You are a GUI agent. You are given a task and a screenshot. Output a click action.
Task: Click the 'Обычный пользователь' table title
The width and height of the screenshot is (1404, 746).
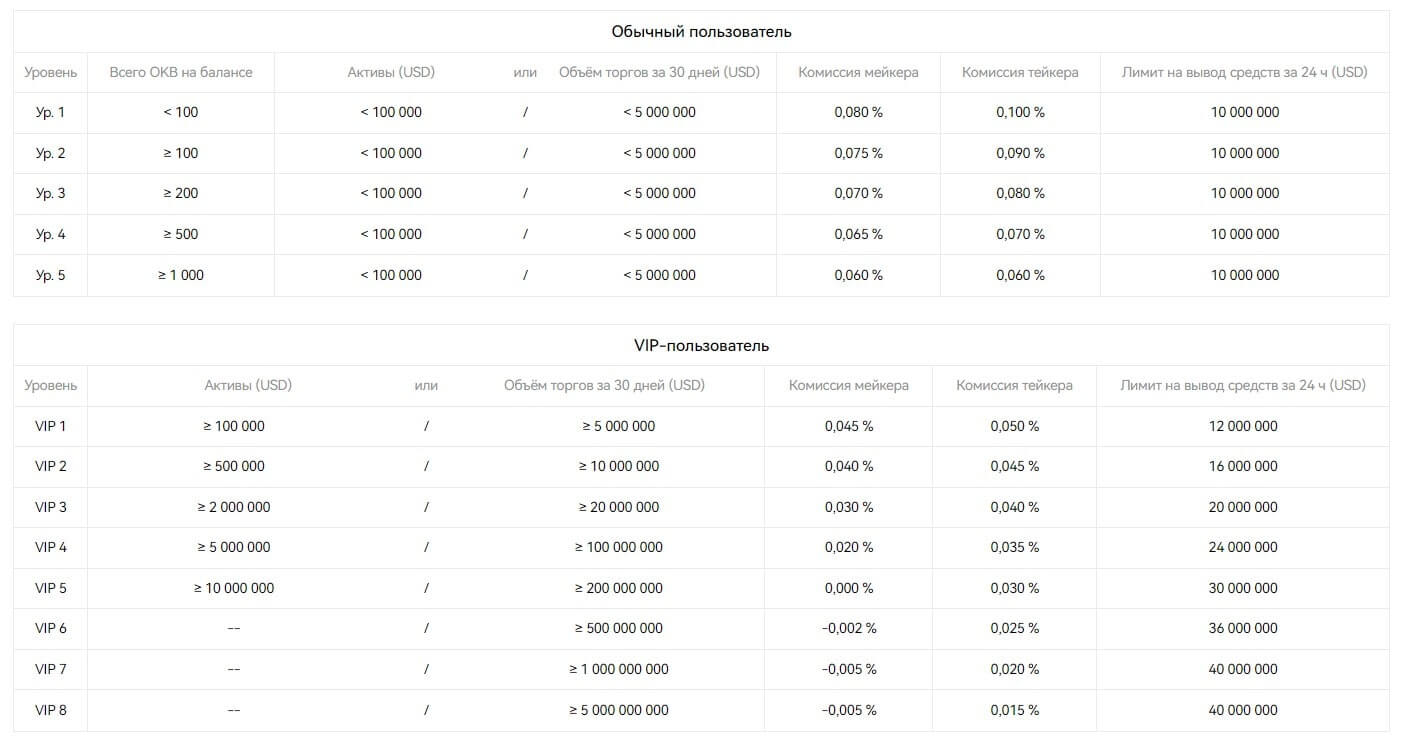701,32
